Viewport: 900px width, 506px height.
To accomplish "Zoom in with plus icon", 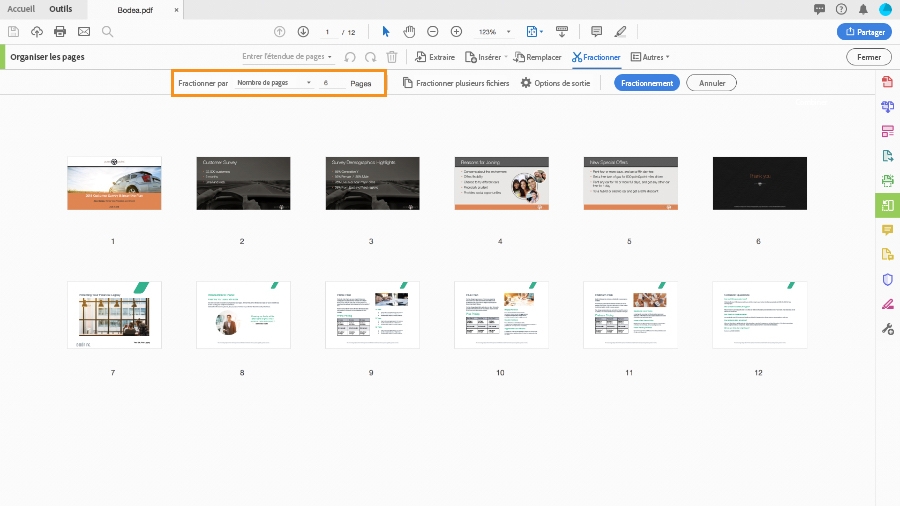I will pyautogui.click(x=456, y=32).
